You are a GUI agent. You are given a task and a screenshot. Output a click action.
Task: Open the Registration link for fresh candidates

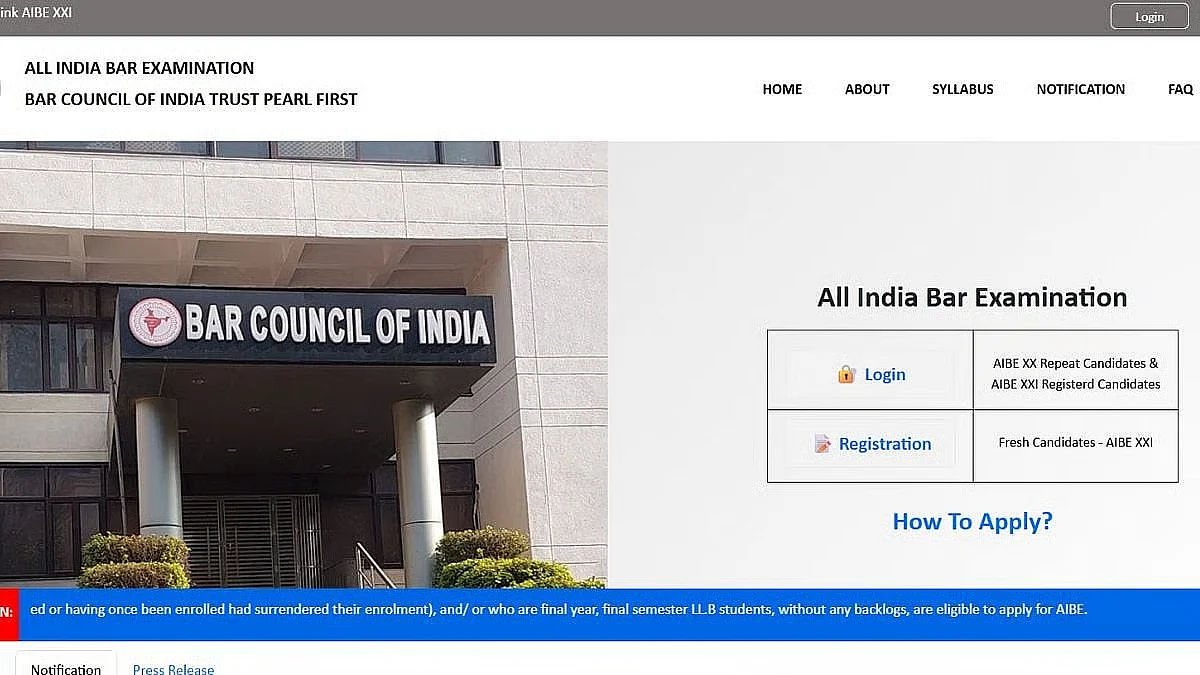(x=885, y=444)
